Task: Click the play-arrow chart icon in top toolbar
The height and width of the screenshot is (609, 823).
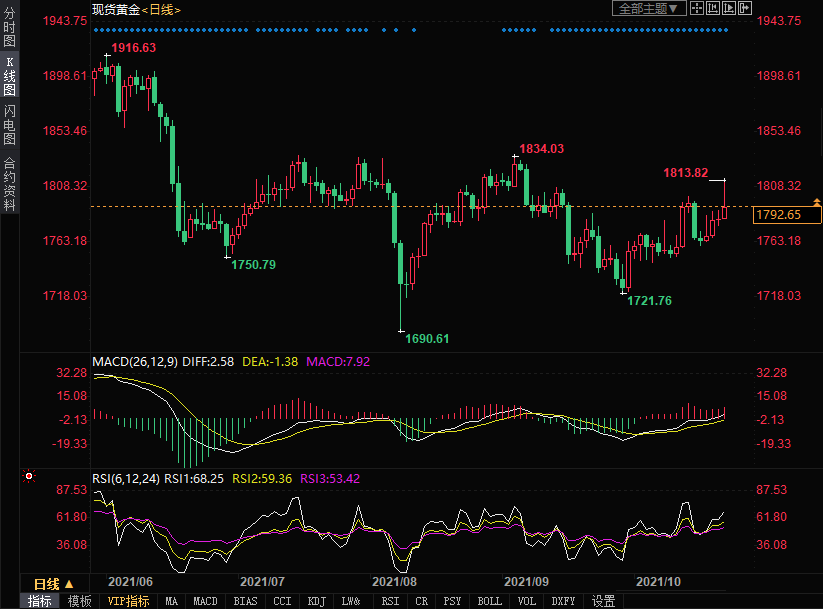Action: click(x=728, y=8)
